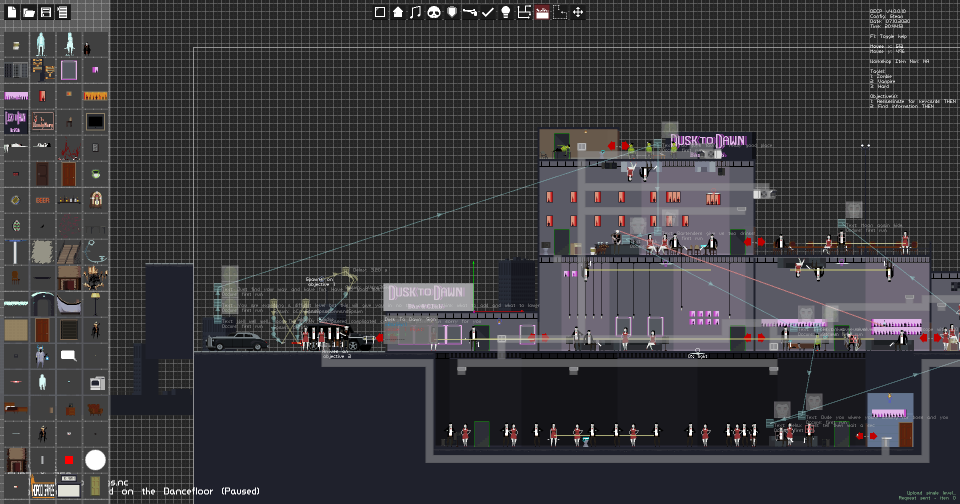Pick the floor lamp palette item
The height and width of the screenshot is (504, 960).
[x=96, y=304]
